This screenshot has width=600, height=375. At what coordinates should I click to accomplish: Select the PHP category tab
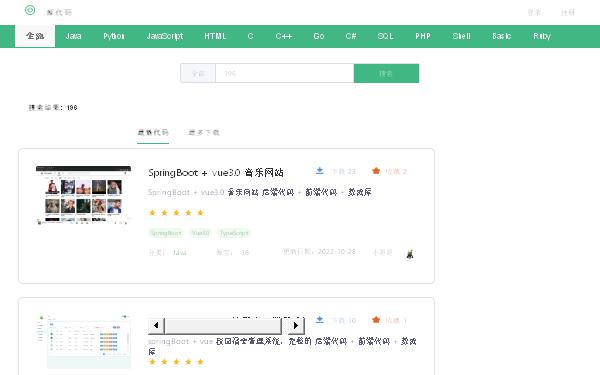423,36
